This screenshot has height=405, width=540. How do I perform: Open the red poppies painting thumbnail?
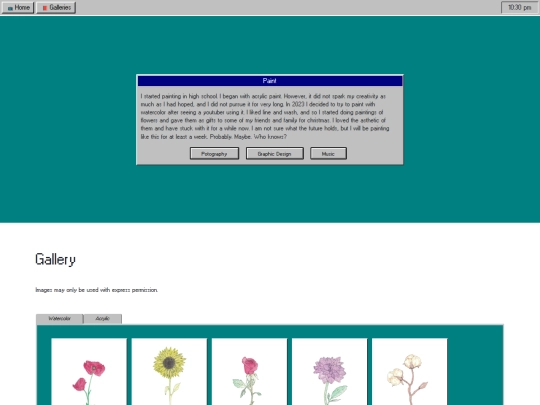[89, 372]
